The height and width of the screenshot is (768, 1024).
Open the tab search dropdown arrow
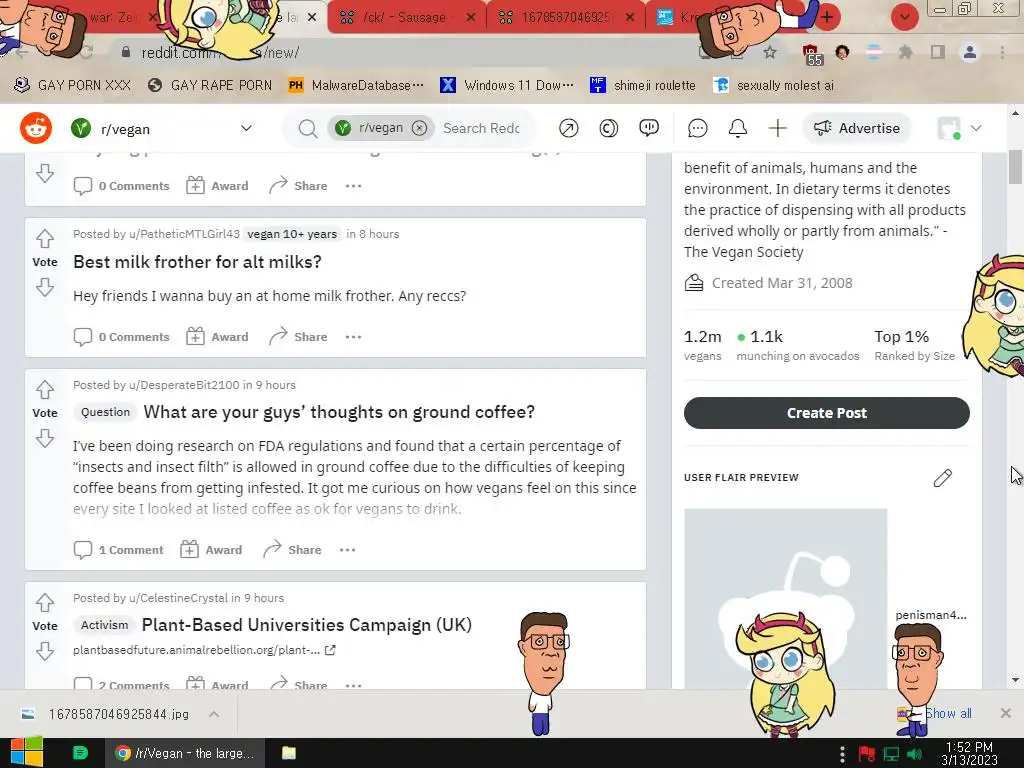904,17
